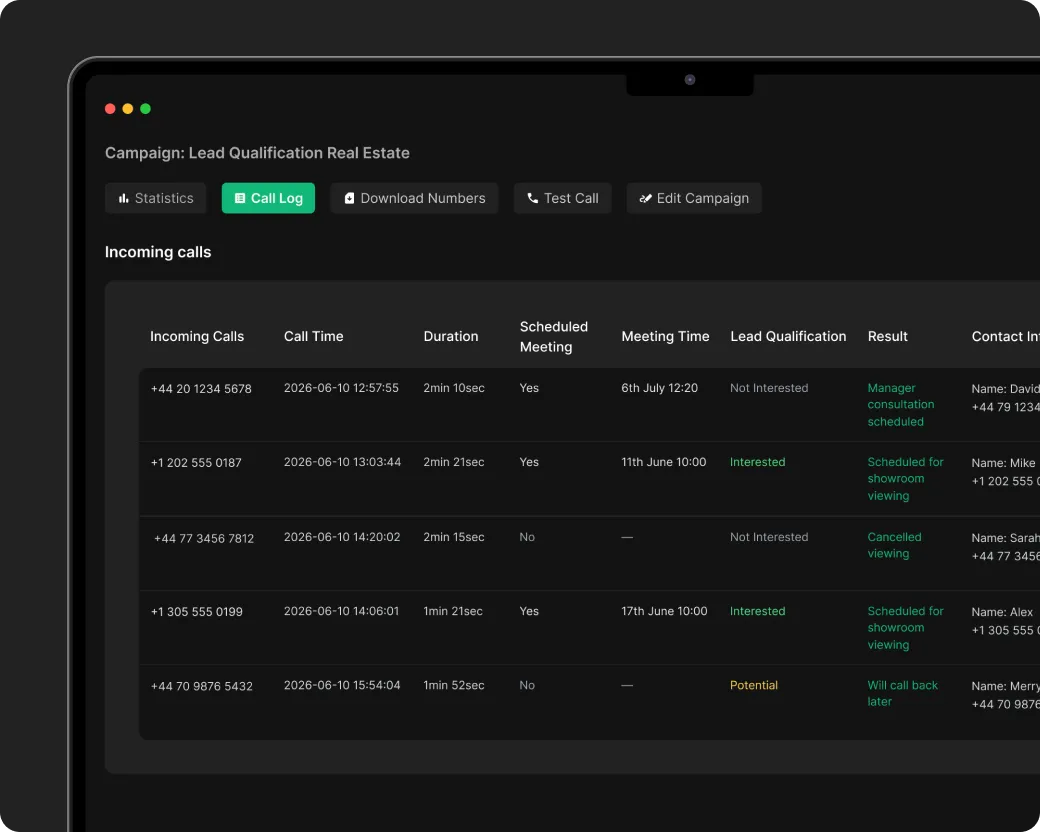Image resolution: width=1040 pixels, height=832 pixels.
Task: Click Interested in the +1 305 555 0199 row
Action: pos(757,611)
